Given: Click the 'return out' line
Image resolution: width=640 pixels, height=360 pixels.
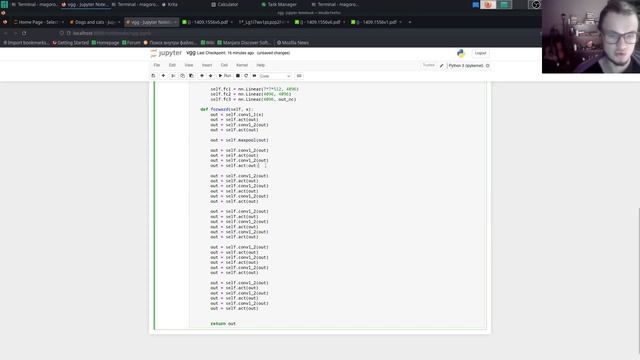Looking at the screenshot, I should pyautogui.click(x=223, y=324).
